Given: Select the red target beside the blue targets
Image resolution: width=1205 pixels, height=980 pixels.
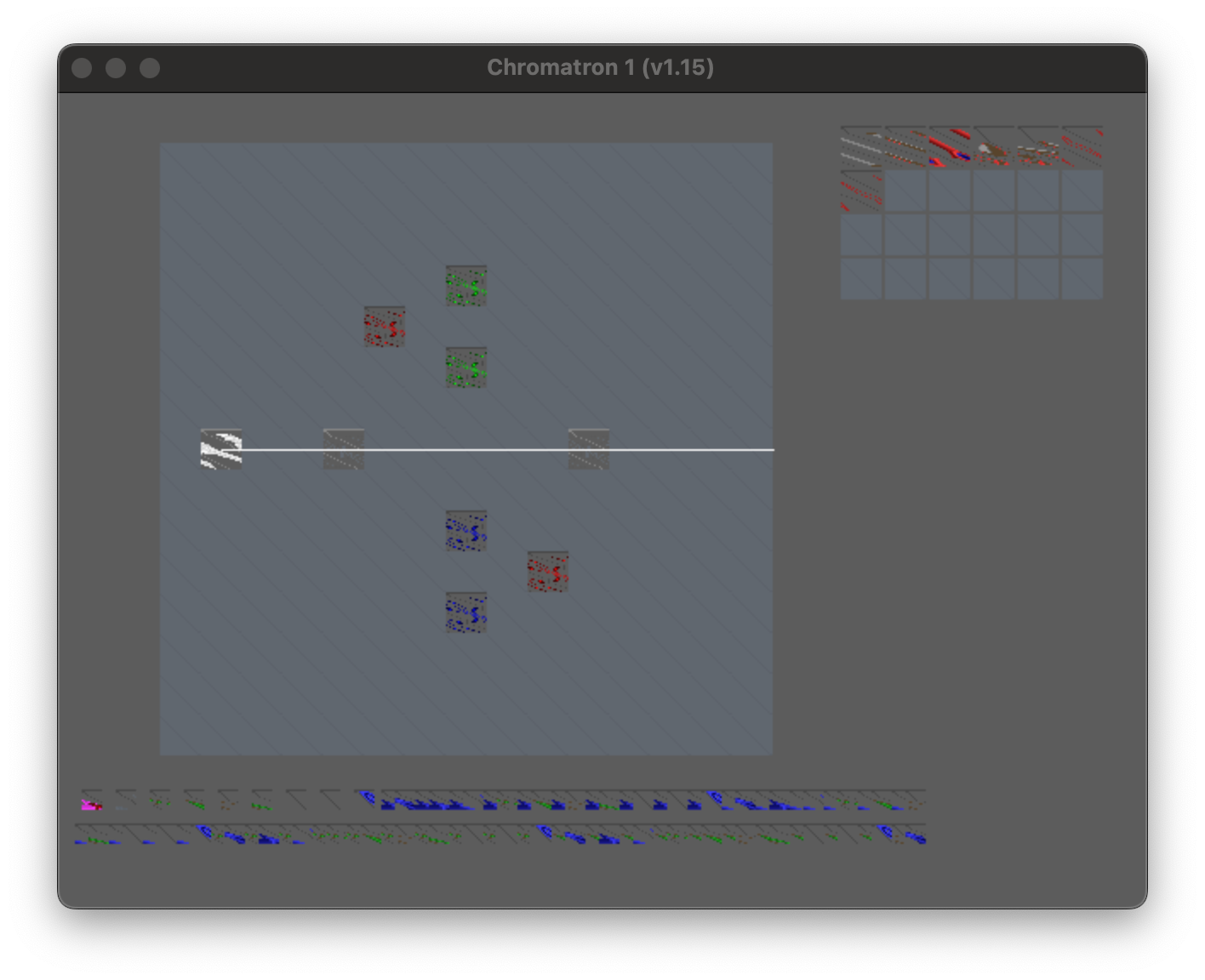Looking at the screenshot, I should coord(548,572).
